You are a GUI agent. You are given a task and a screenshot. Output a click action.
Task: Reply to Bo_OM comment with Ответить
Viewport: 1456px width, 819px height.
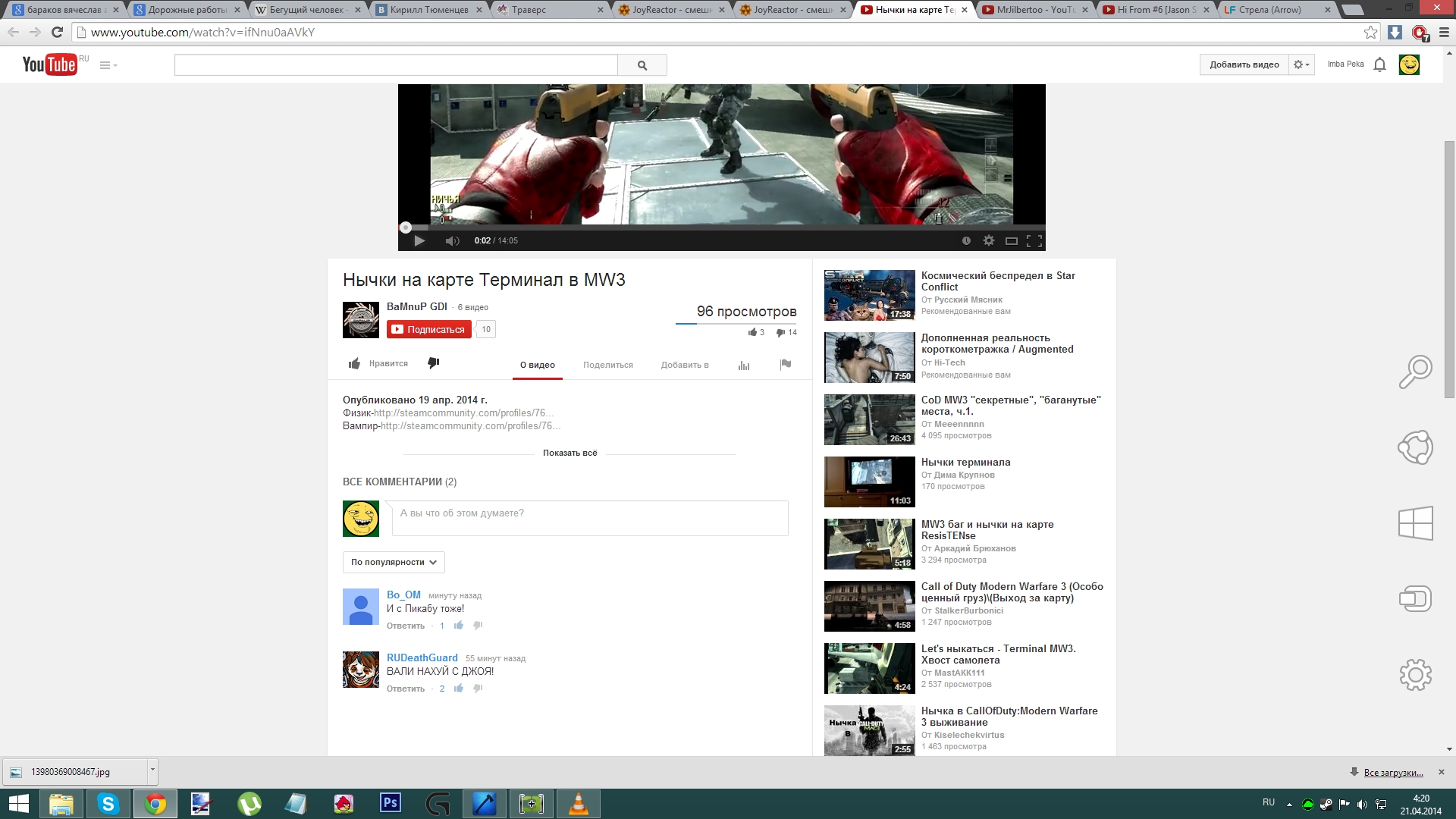[406, 626]
